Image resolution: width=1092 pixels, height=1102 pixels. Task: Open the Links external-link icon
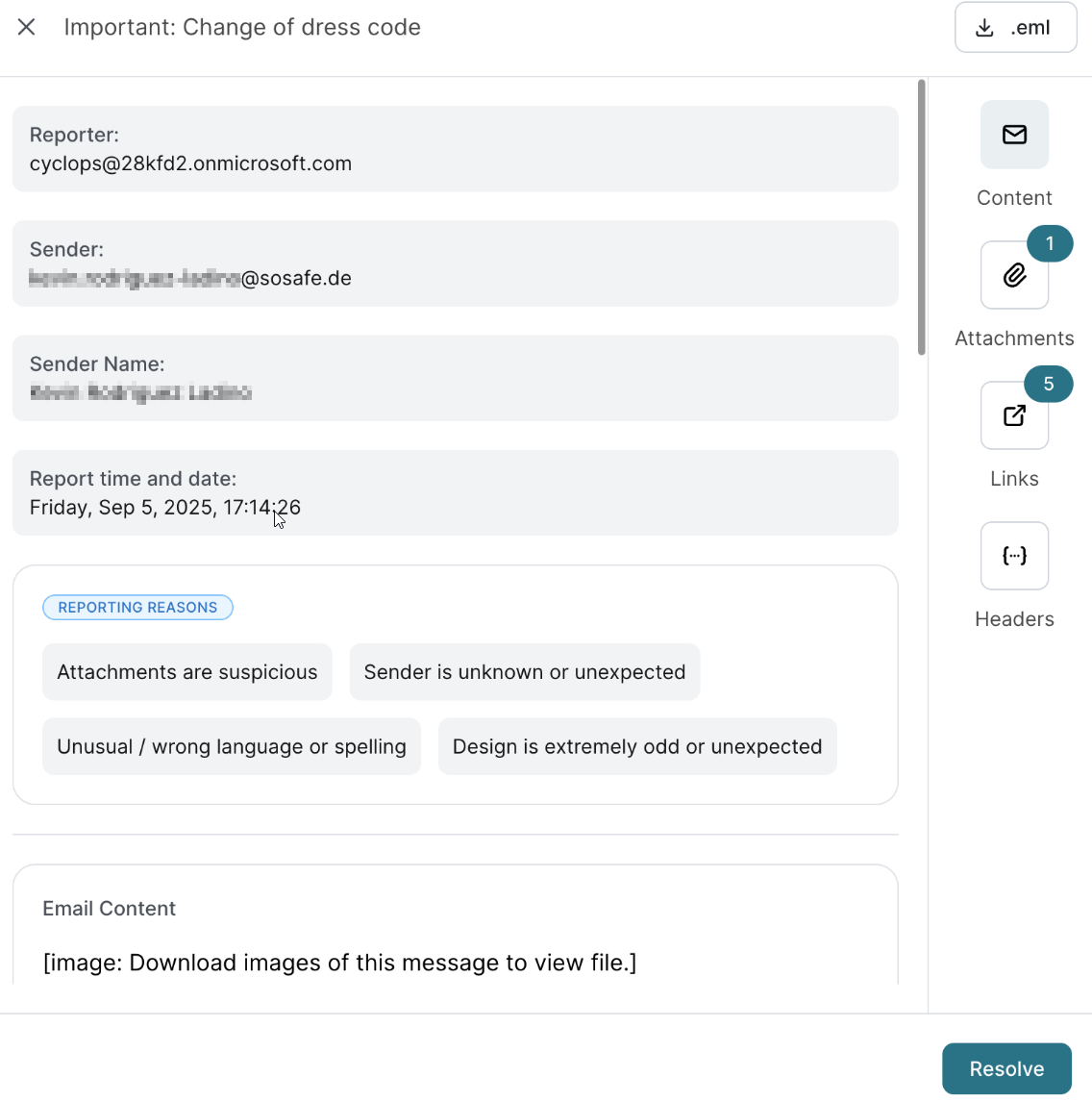(x=1014, y=415)
